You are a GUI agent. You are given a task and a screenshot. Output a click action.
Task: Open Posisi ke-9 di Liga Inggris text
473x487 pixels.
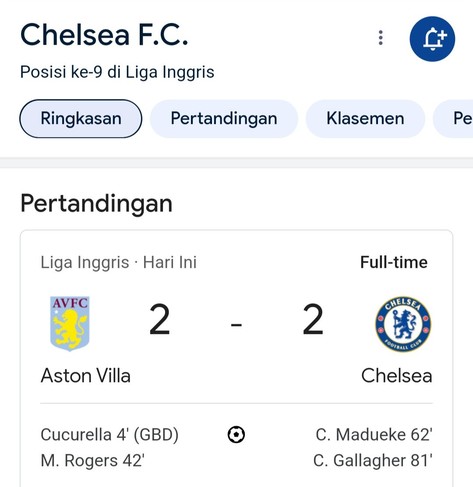tap(117, 72)
